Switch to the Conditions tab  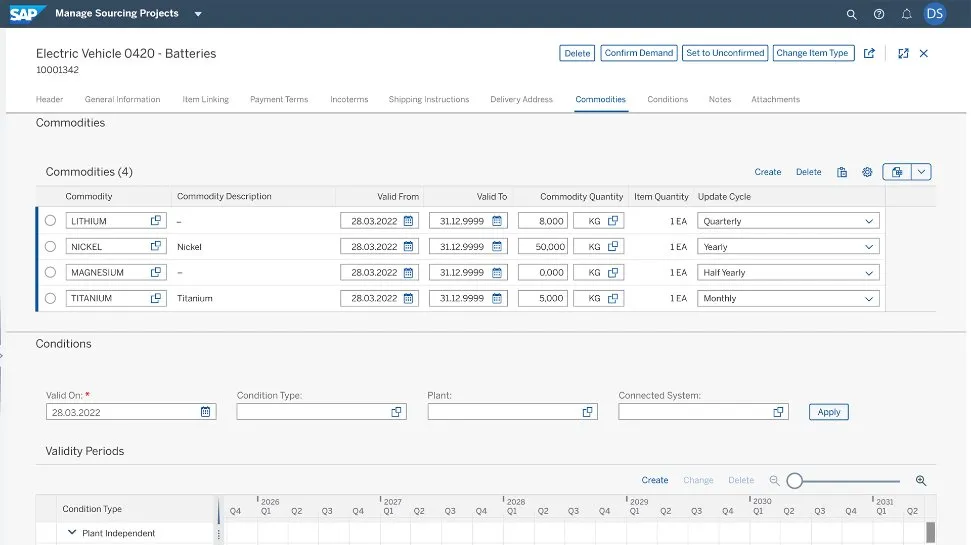667,99
